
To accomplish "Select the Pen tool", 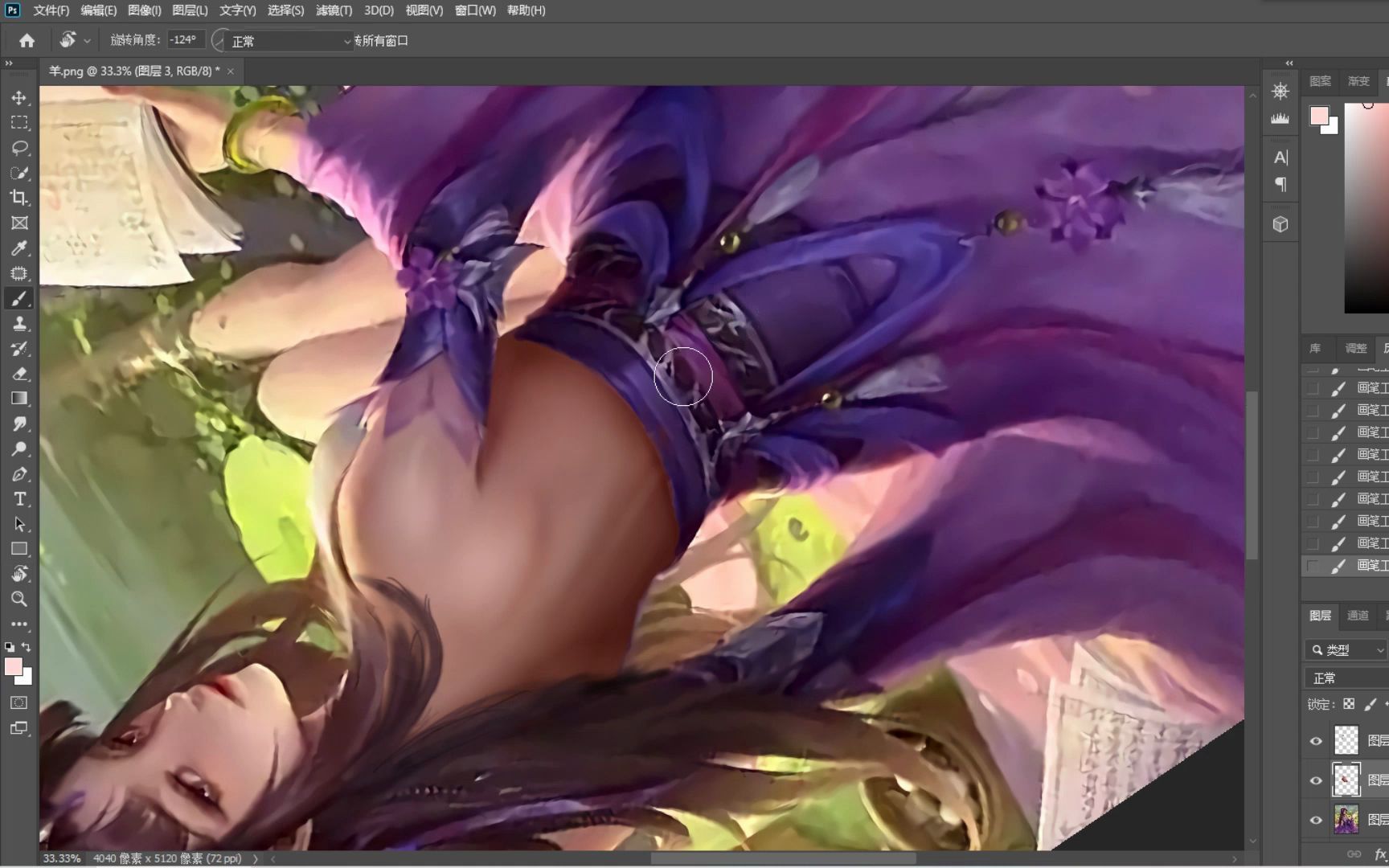I will click(x=19, y=473).
